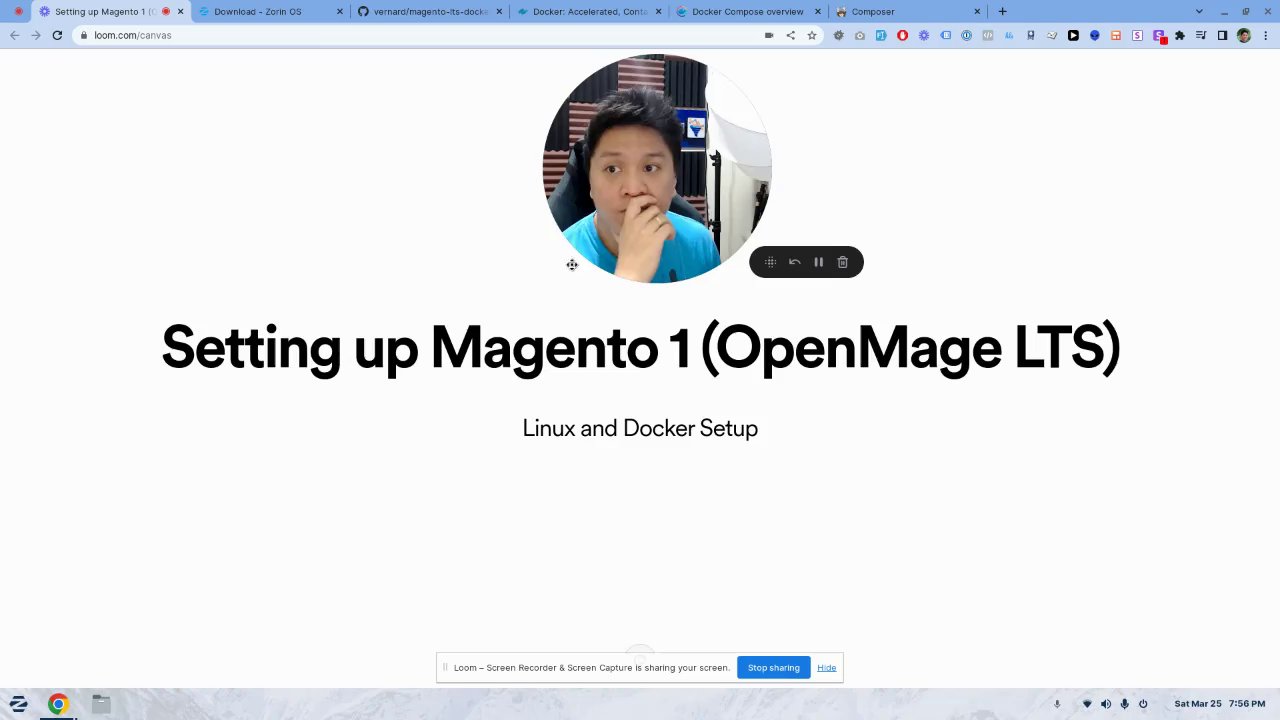Open Chrome from the taskbar

(58, 704)
